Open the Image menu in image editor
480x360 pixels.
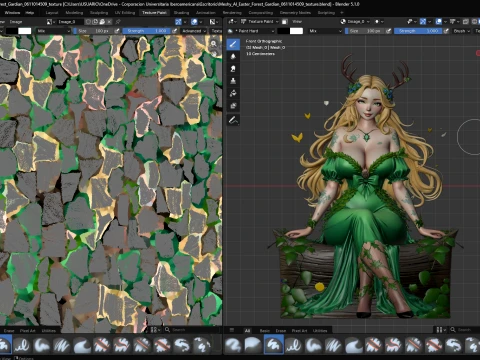point(16,22)
